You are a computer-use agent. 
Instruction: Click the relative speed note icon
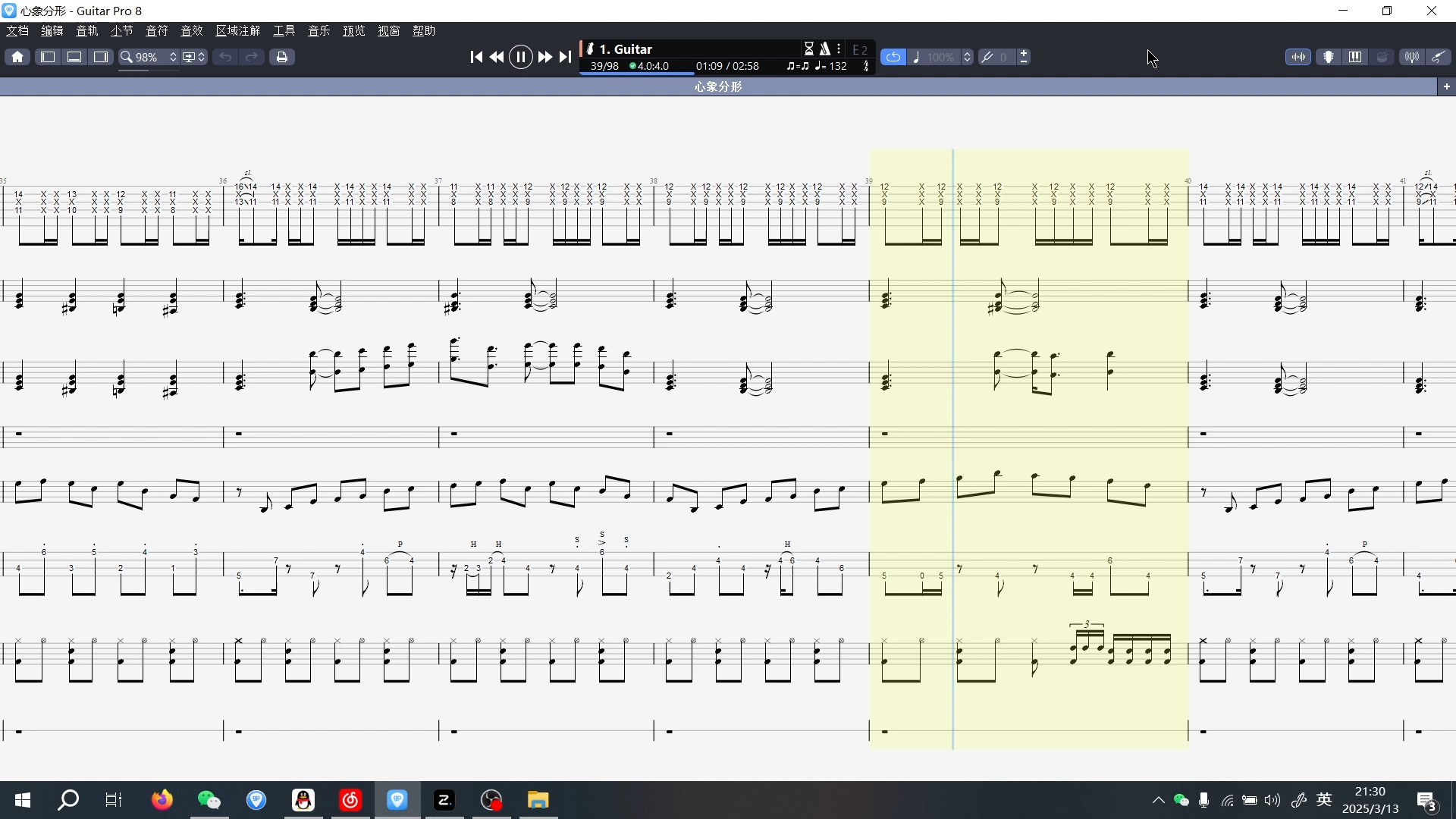click(x=917, y=57)
